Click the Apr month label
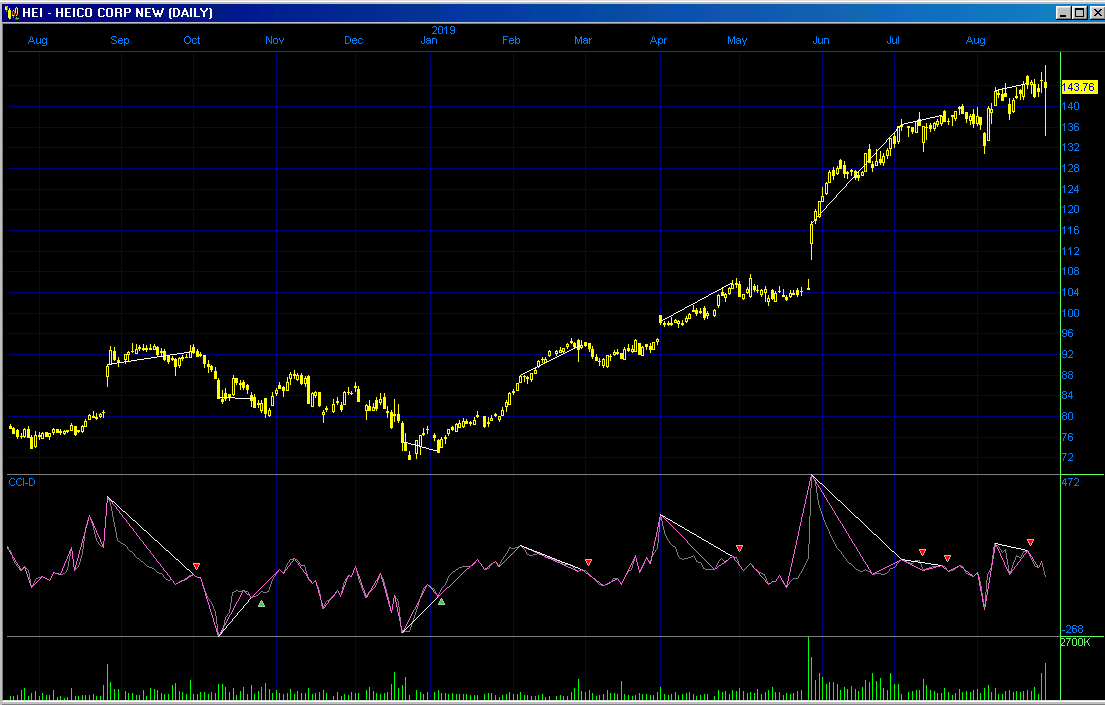Image resolution: width=1105 pixels, height=705 pixels. coord(658,40)
